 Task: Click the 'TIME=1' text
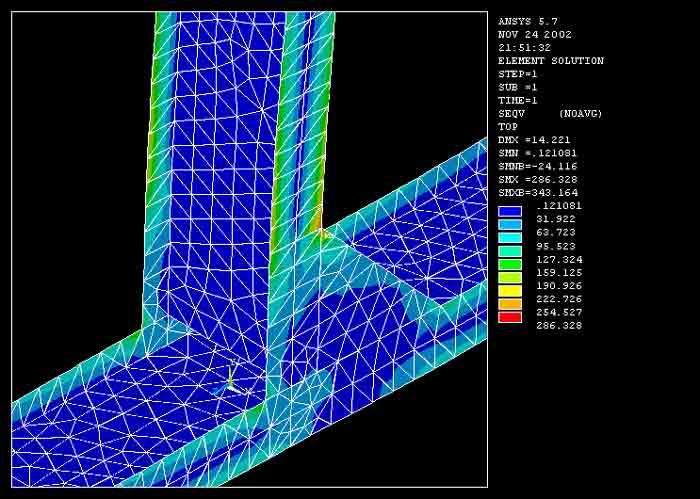coord(518,100)
